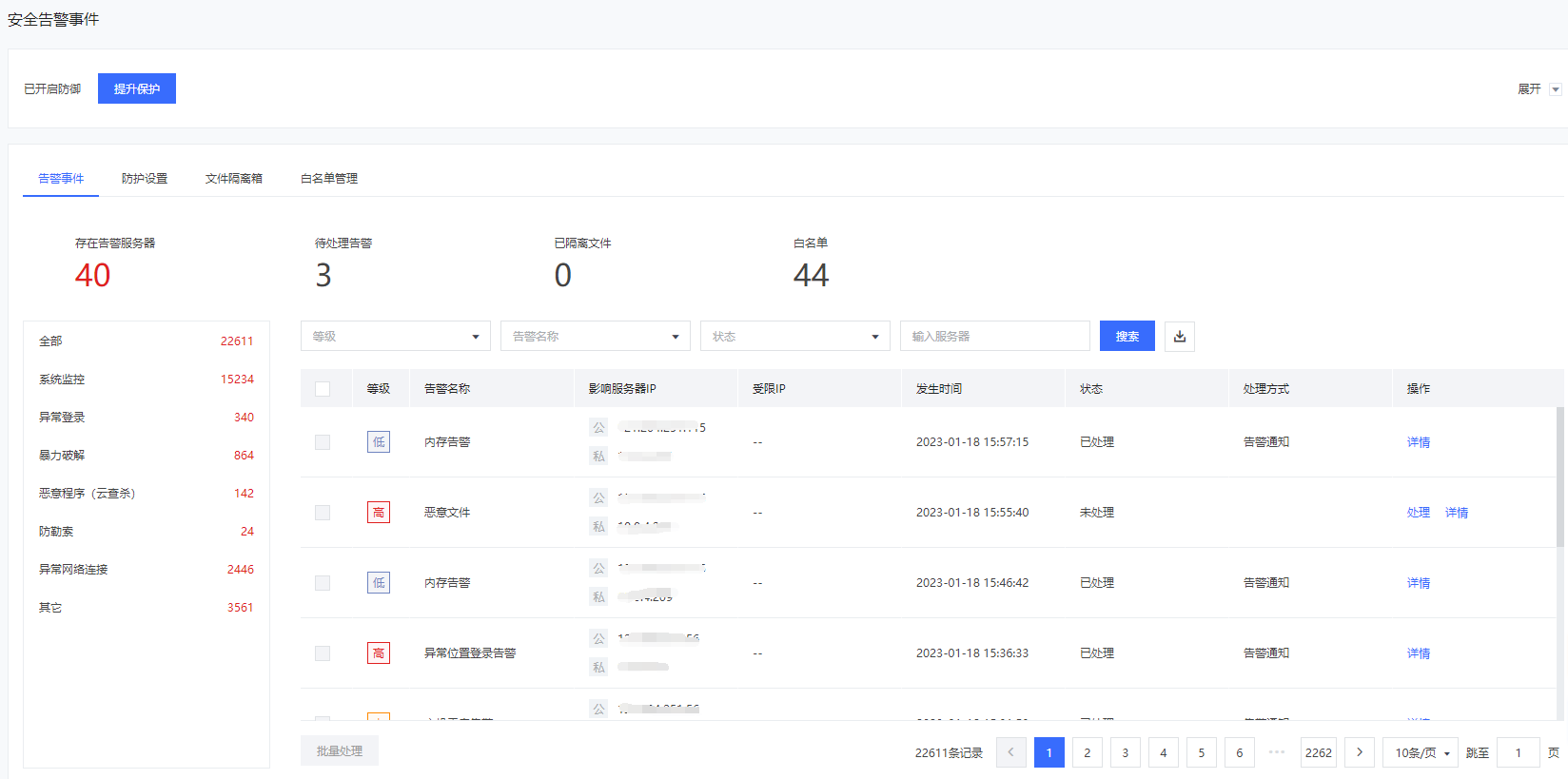Click the 展开 arrow icon at top right
This screenshot has height=779, width=1568.
(x=1556, y=89)
